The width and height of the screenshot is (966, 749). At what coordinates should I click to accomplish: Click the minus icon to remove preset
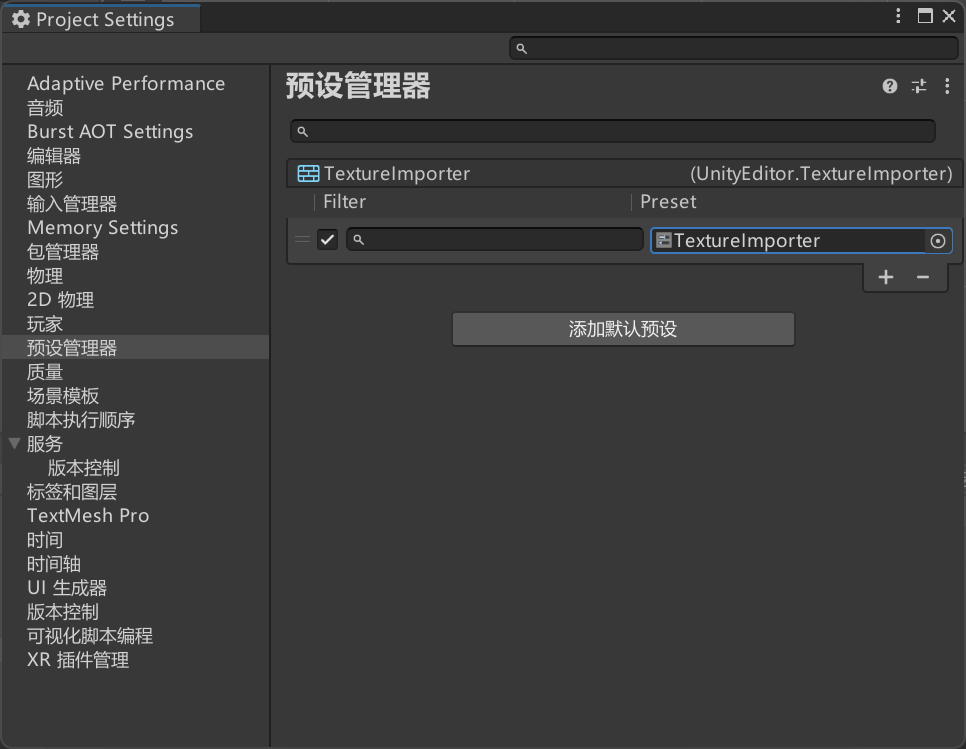click(x=923, y=277)
